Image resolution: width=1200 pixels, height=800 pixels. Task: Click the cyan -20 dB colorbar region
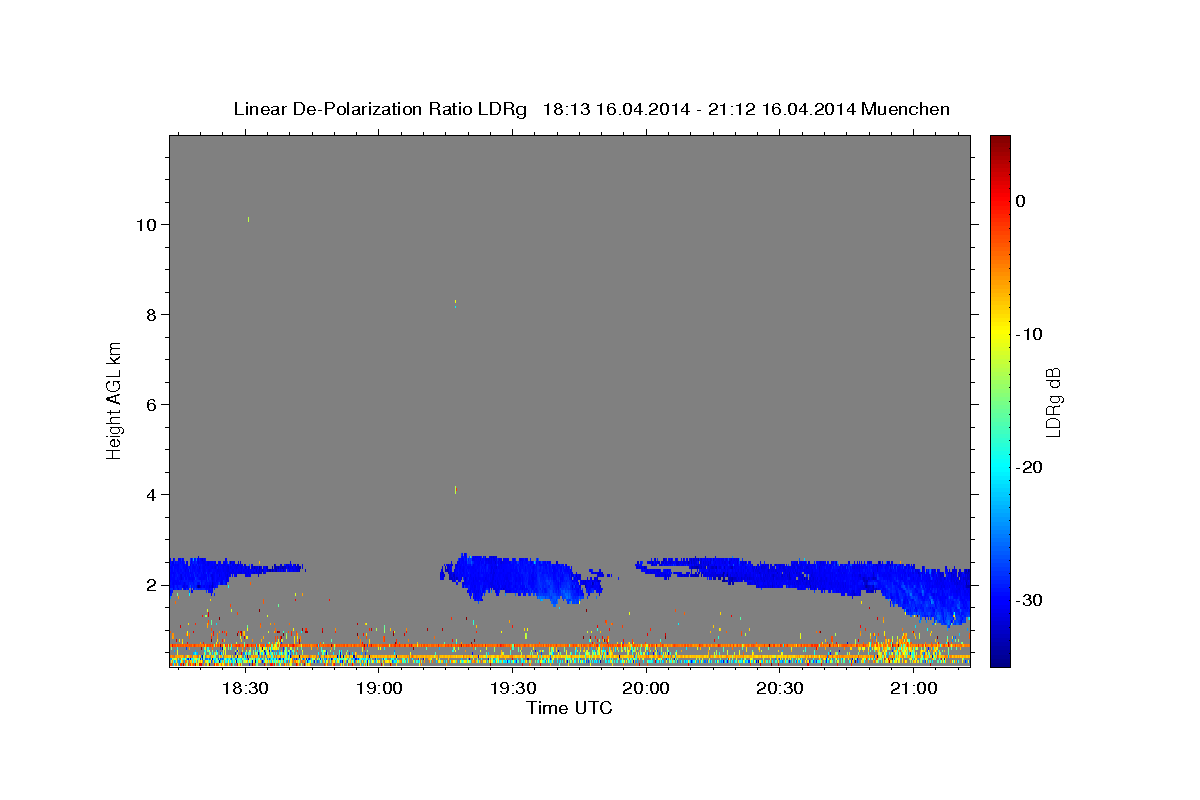[x=1000, y=467]
